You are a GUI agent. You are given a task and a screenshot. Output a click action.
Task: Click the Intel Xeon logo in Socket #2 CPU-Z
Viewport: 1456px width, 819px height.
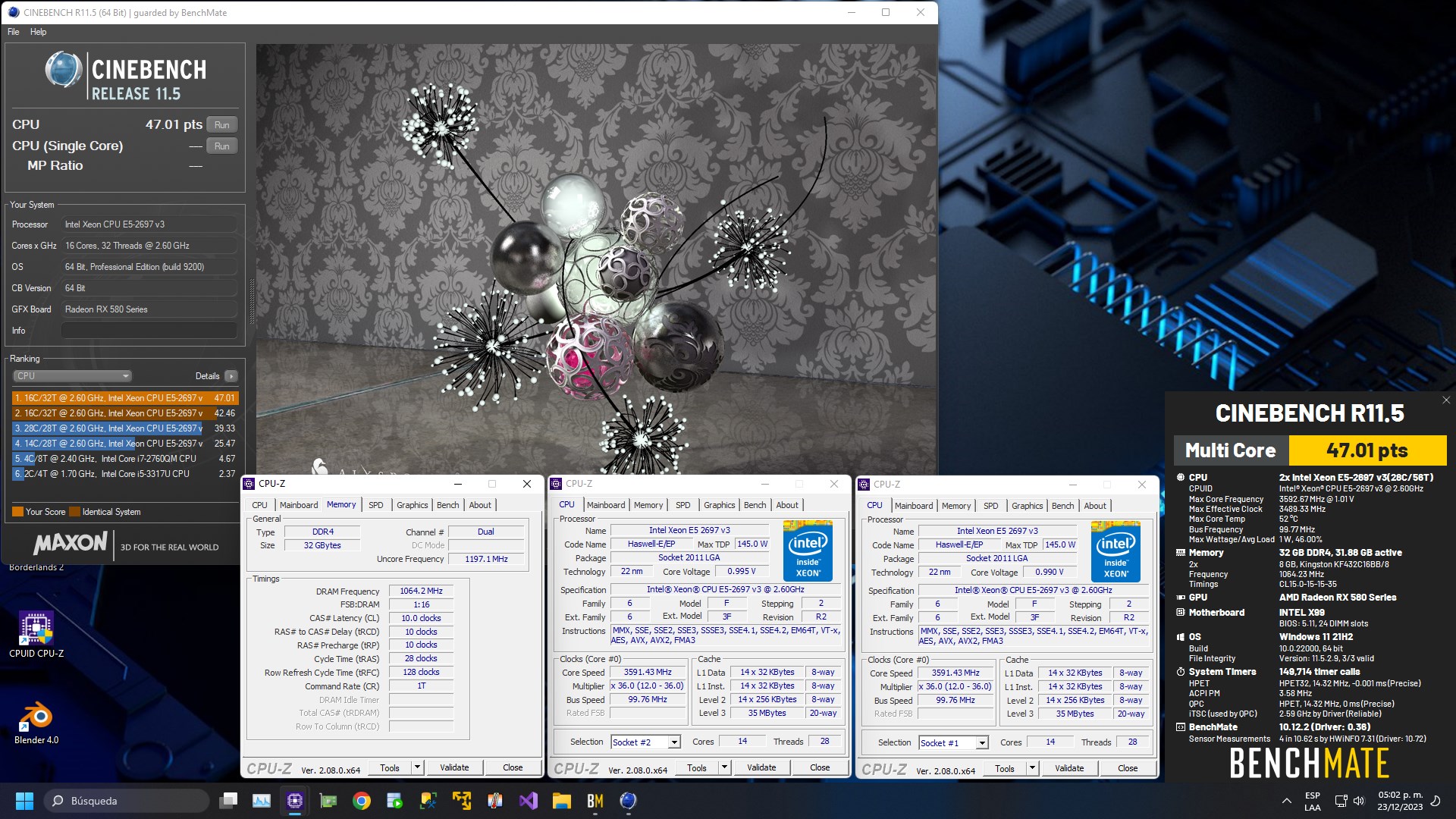click(808, 551)
